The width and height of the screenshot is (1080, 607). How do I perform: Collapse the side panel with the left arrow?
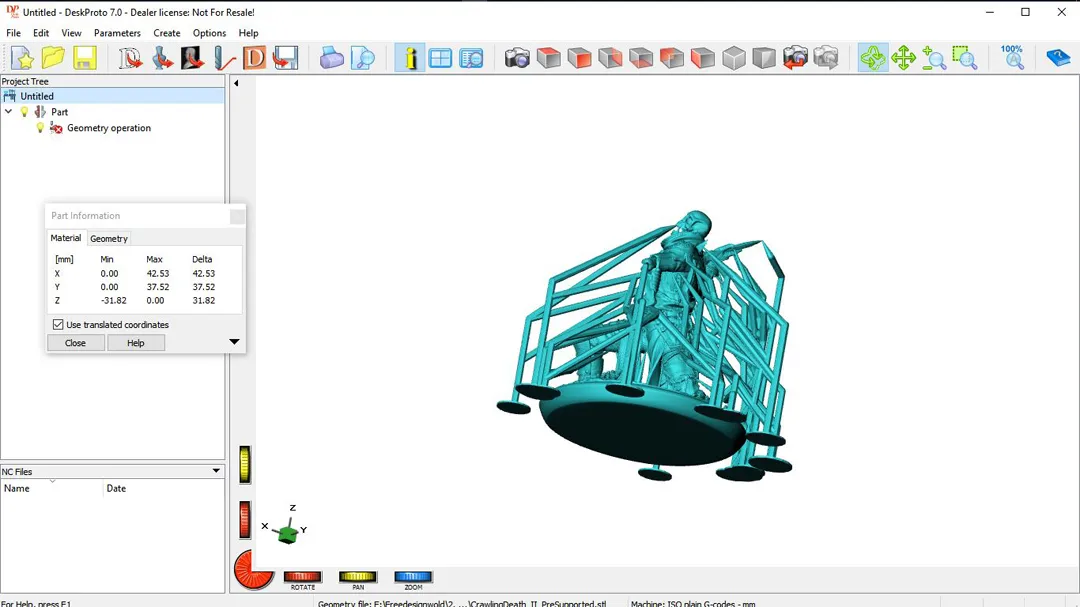click(x=236, y=83)
